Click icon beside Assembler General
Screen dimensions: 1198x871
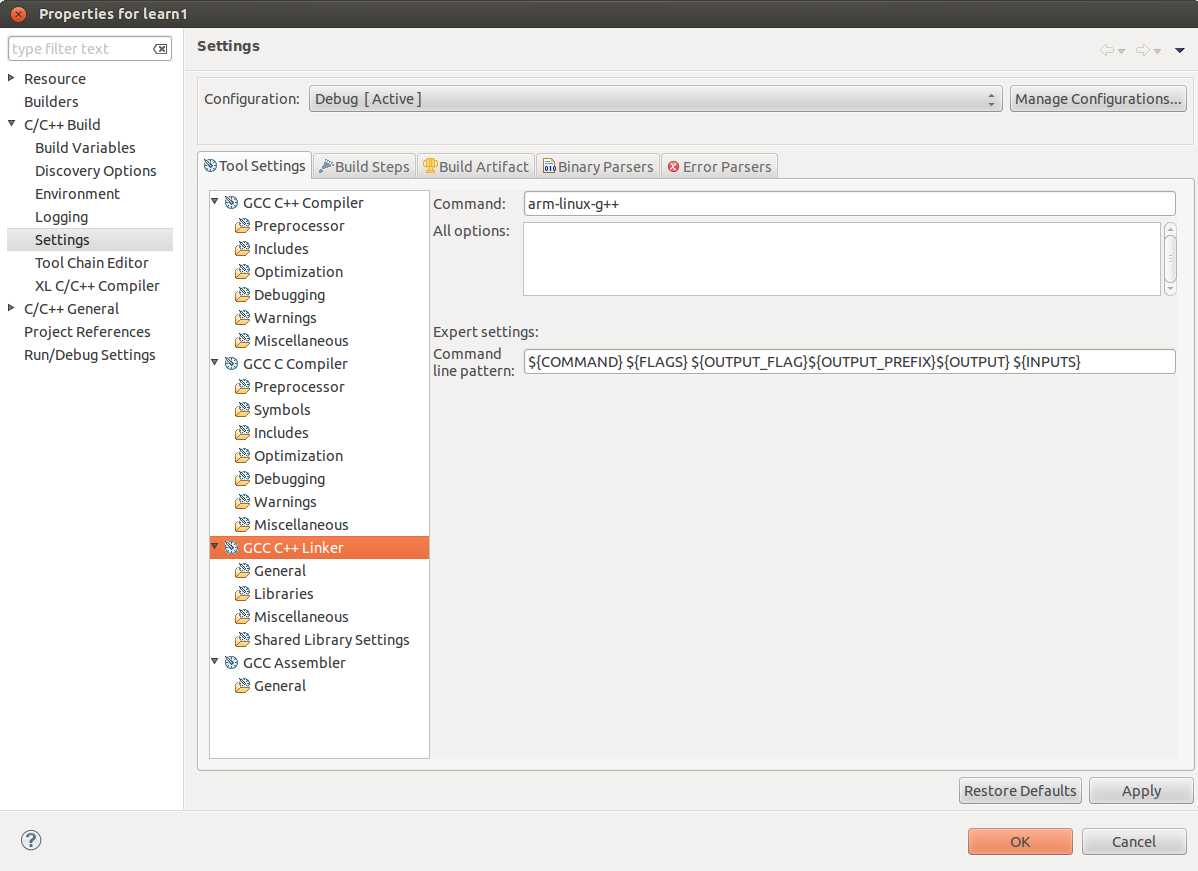(242, 685)
